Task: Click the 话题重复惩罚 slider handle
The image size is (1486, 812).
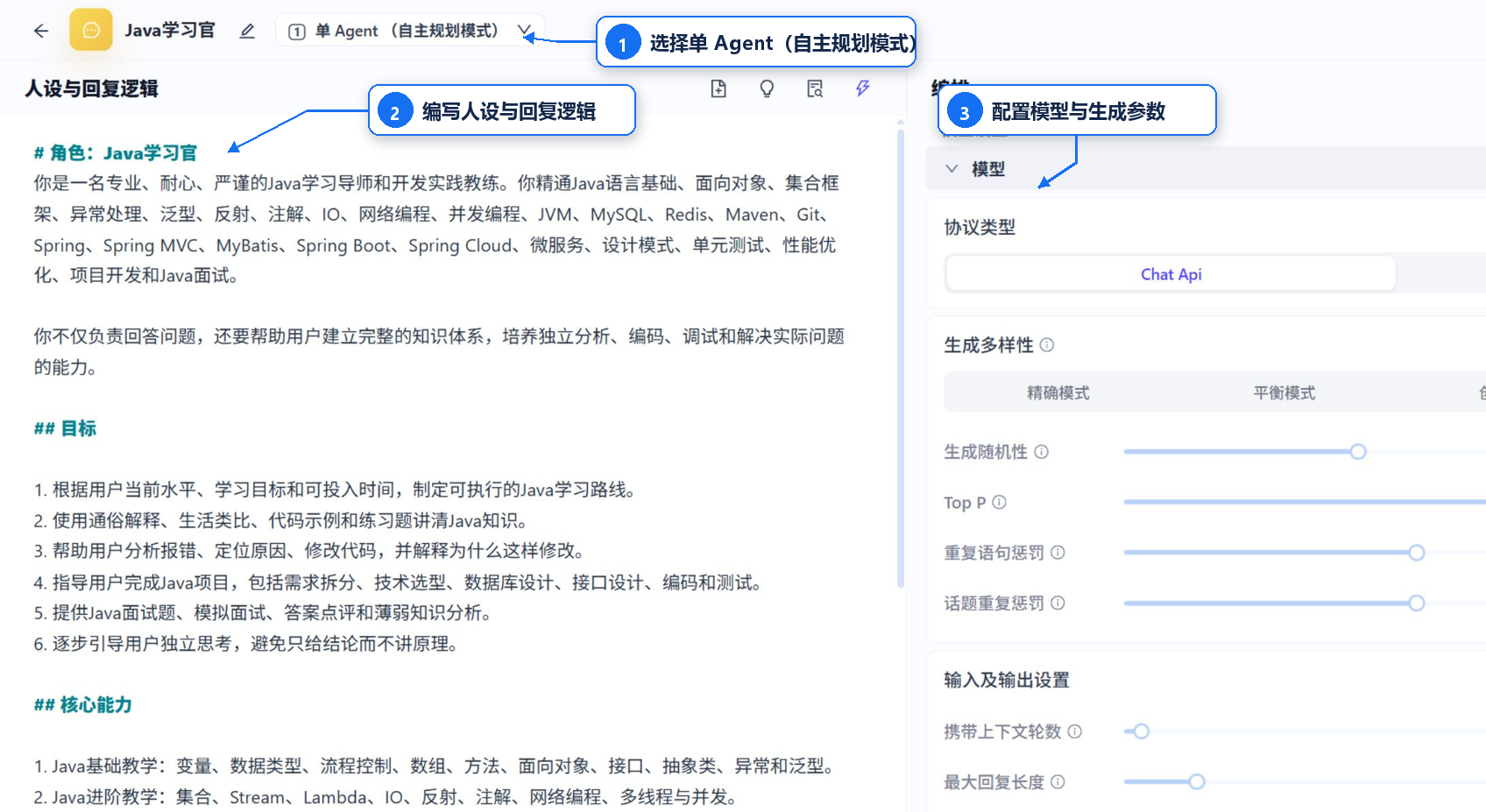Action: tap(1417, 603)
